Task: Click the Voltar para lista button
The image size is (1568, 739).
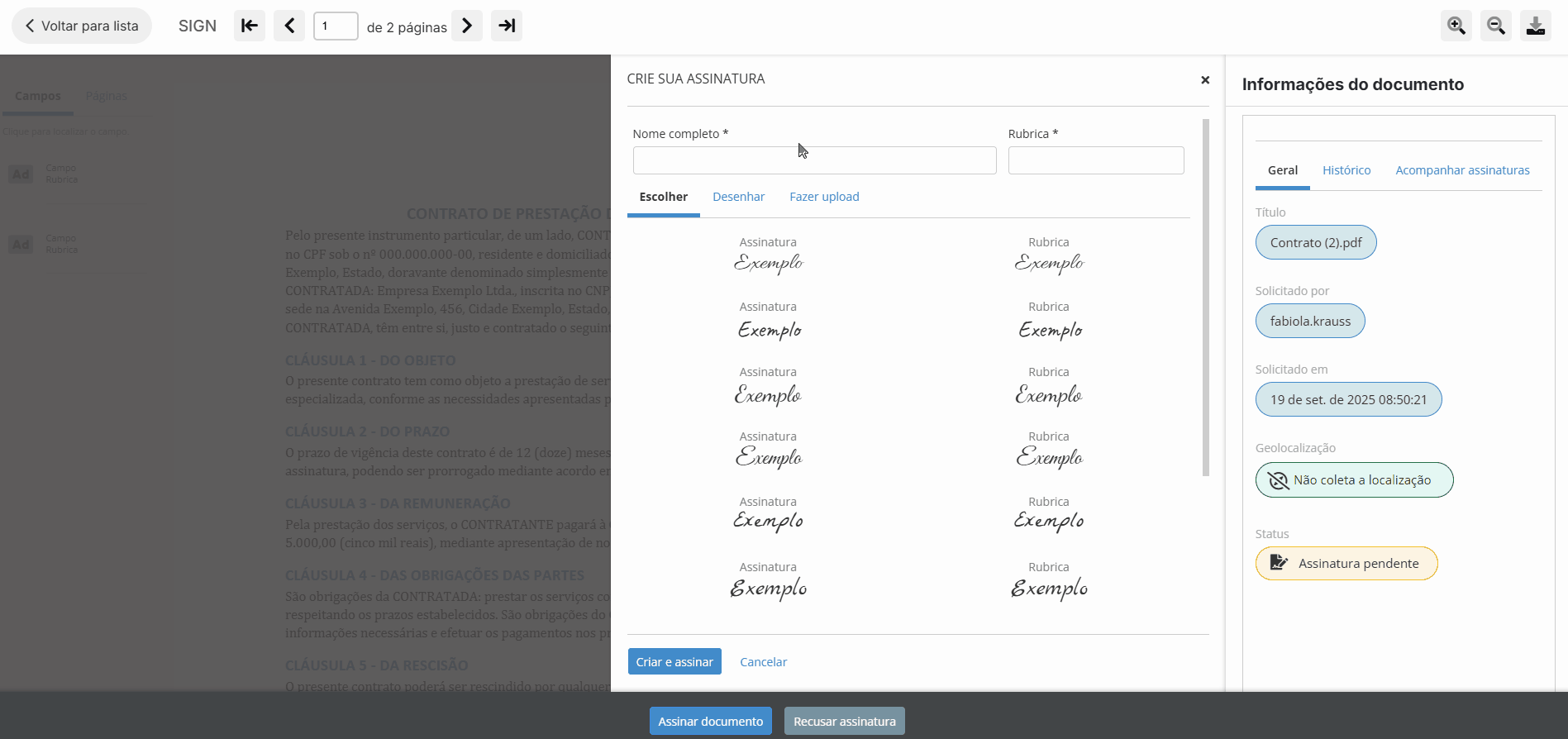Action: tap(82, 26)
